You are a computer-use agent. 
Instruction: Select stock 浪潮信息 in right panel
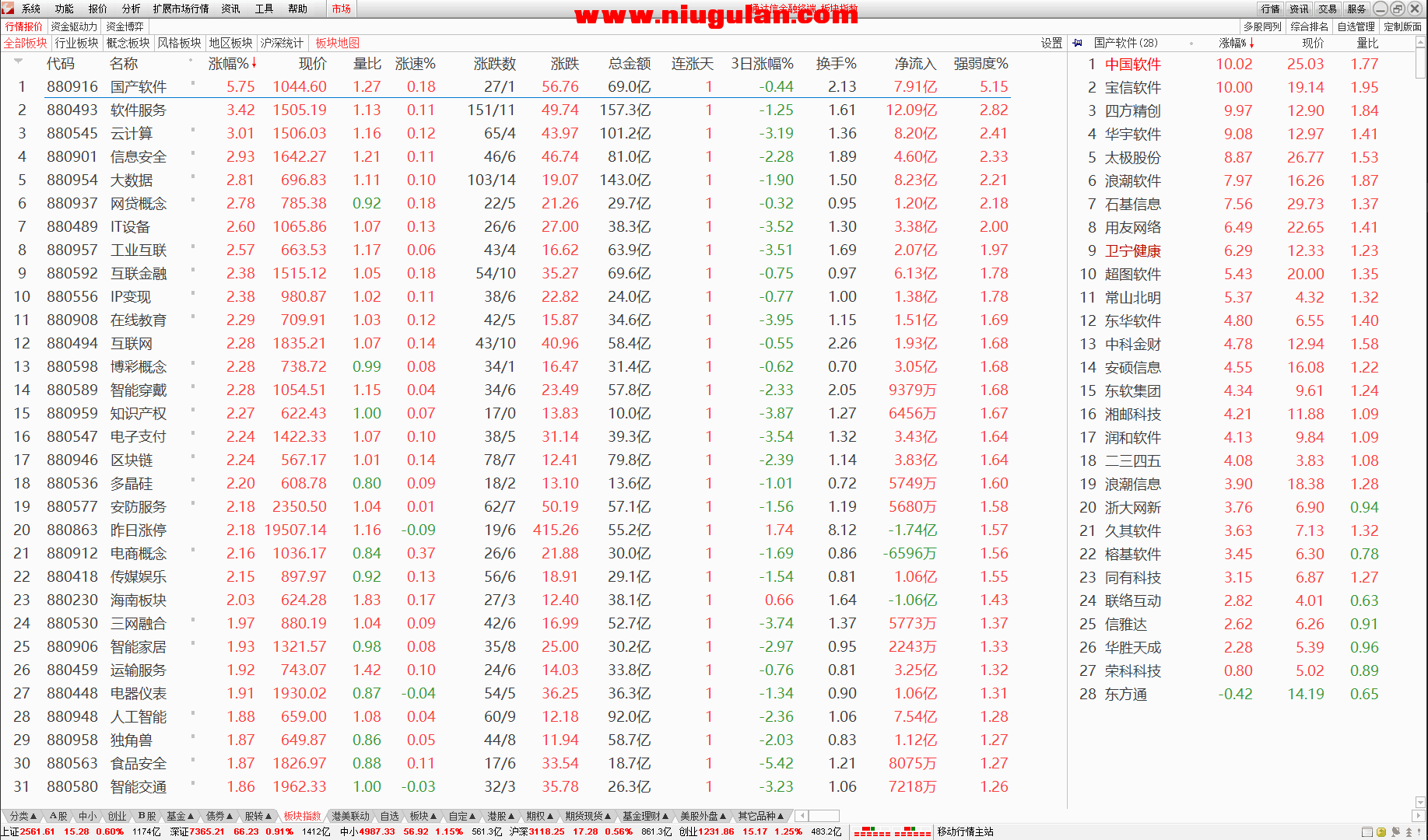[1132, 484]
